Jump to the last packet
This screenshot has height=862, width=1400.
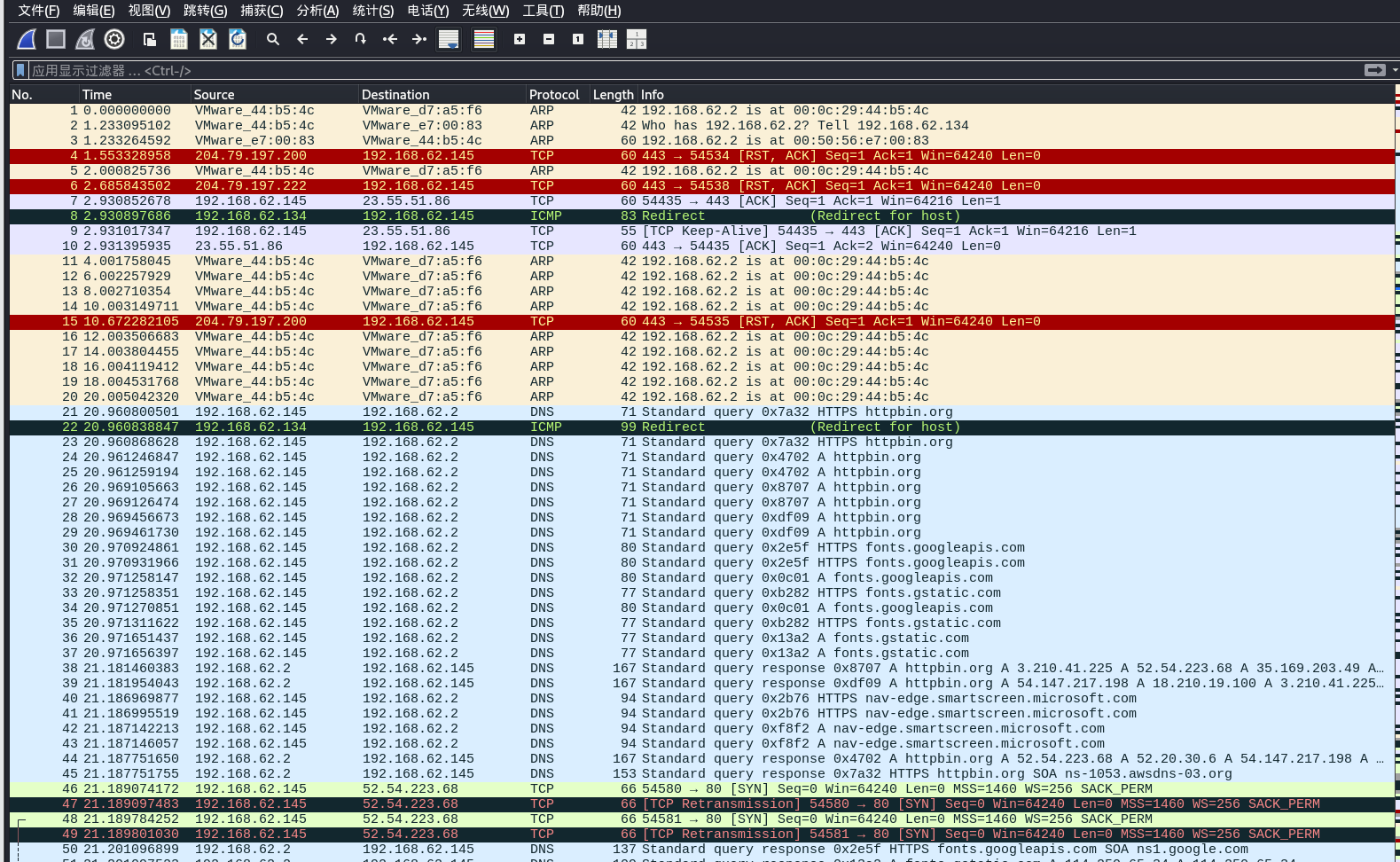point(419,39)
